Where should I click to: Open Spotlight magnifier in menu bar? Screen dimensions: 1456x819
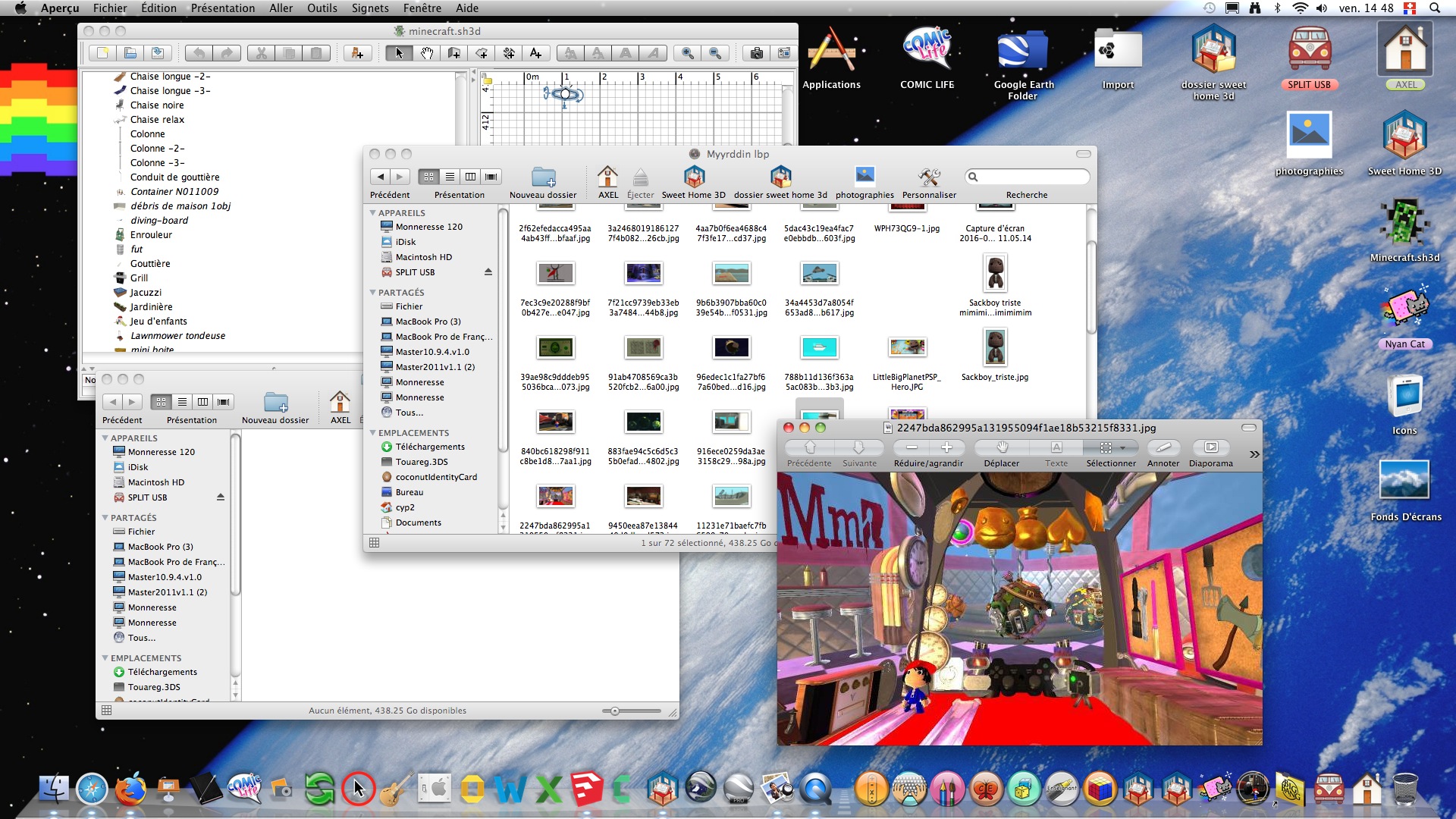[1435, 8]
